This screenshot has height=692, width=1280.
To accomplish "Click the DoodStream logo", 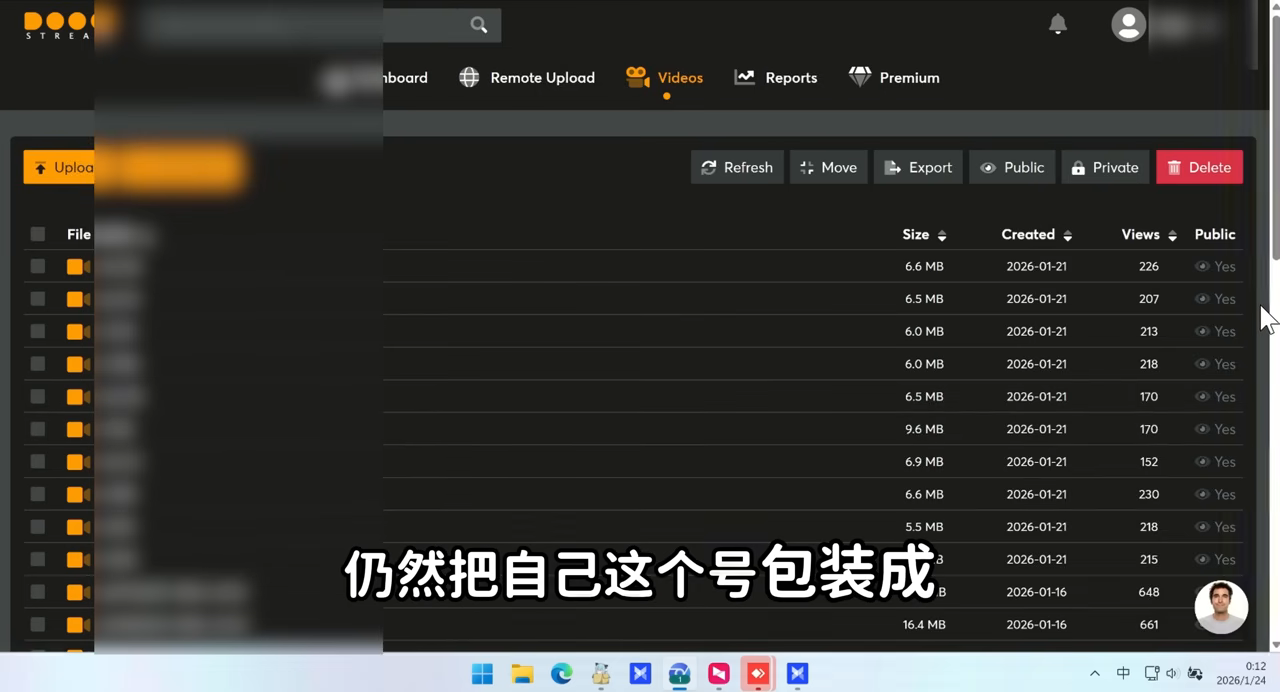I will point(57,25).
